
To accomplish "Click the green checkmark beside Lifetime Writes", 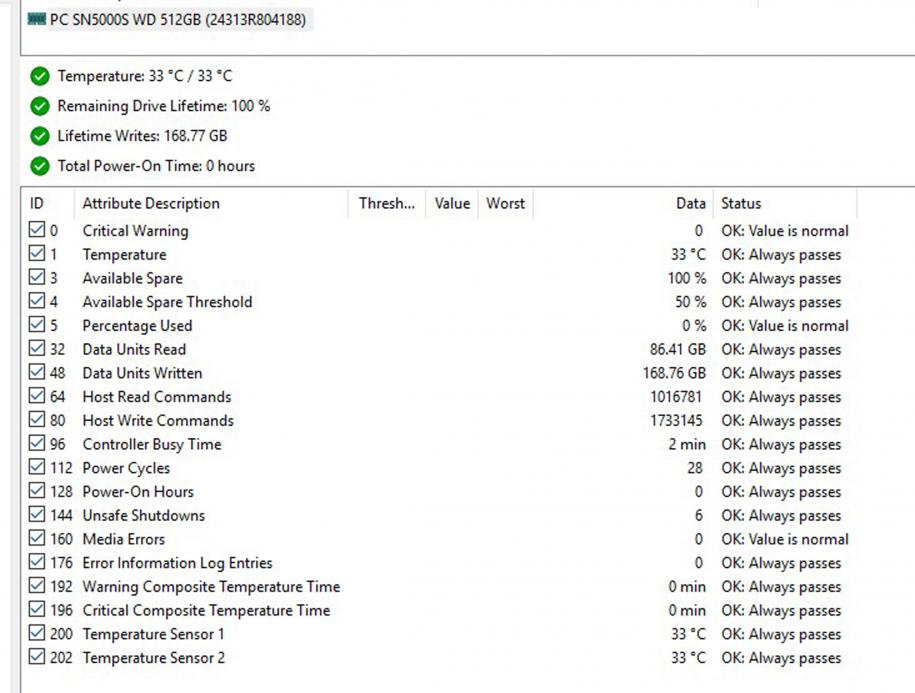I will click(x=40, y=136).
